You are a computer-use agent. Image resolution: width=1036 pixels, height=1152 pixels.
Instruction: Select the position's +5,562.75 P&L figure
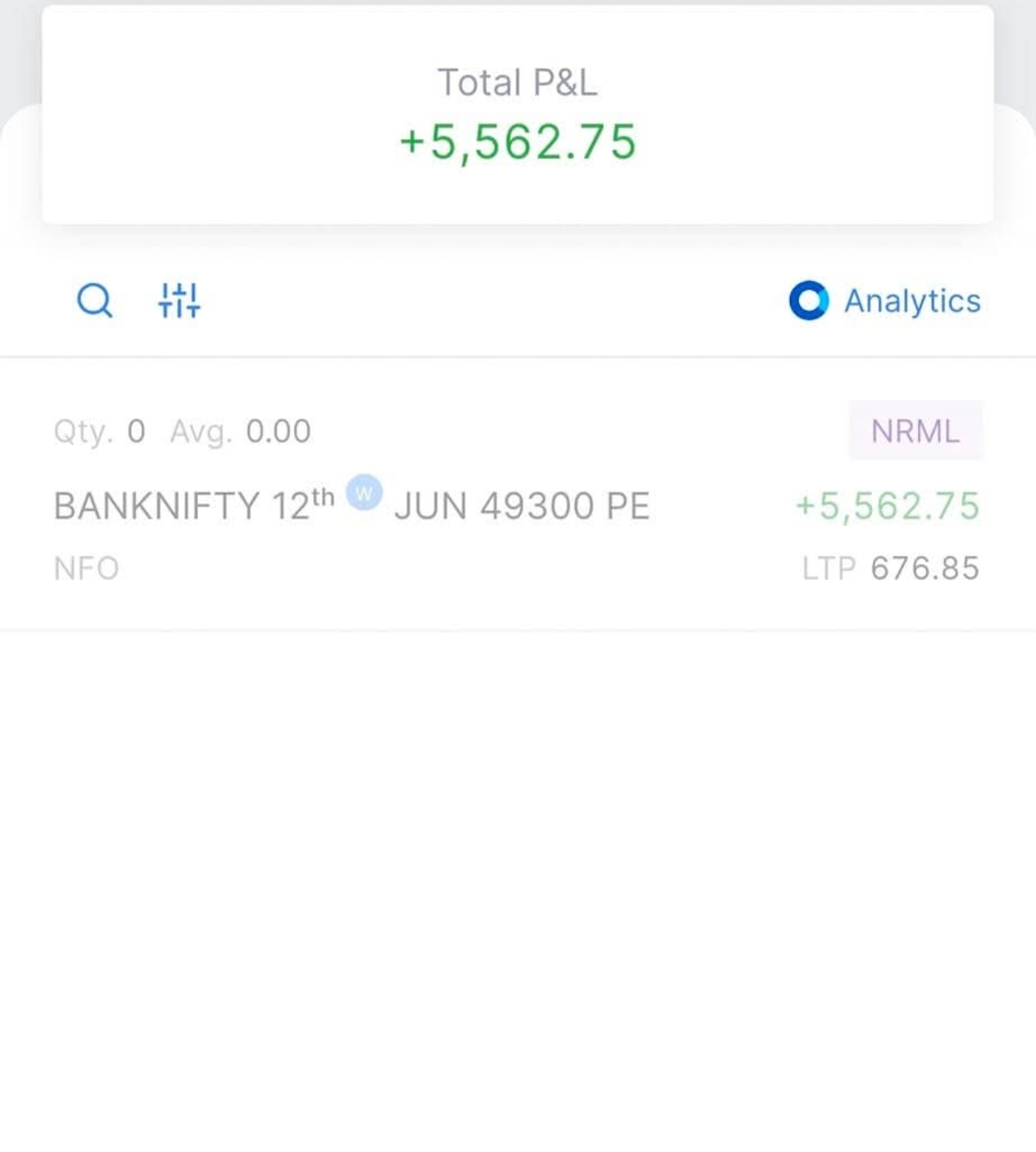click(888, 506)
